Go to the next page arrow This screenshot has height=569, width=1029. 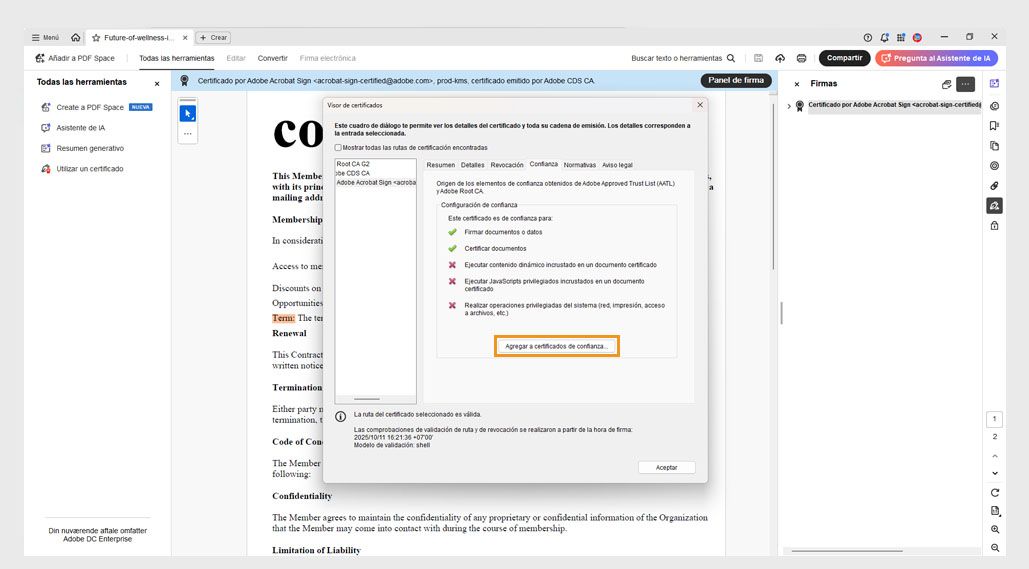pyautogui.click(x=994, y=473)
